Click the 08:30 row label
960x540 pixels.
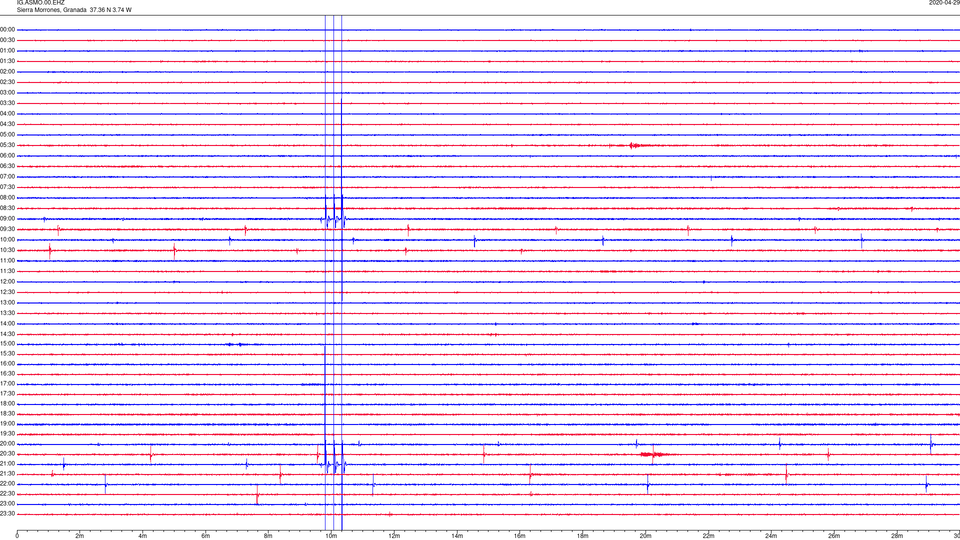(x=7, y=208)
